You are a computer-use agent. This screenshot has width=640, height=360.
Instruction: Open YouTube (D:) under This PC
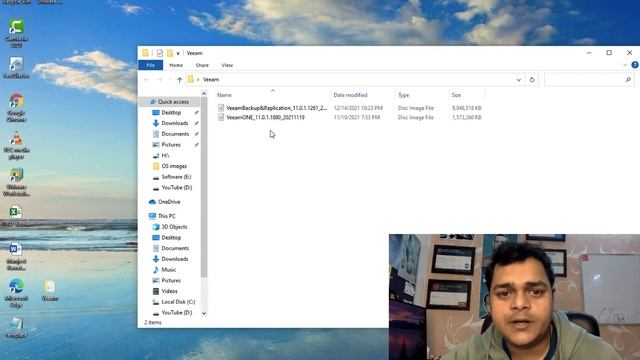[x=176, y=313]
